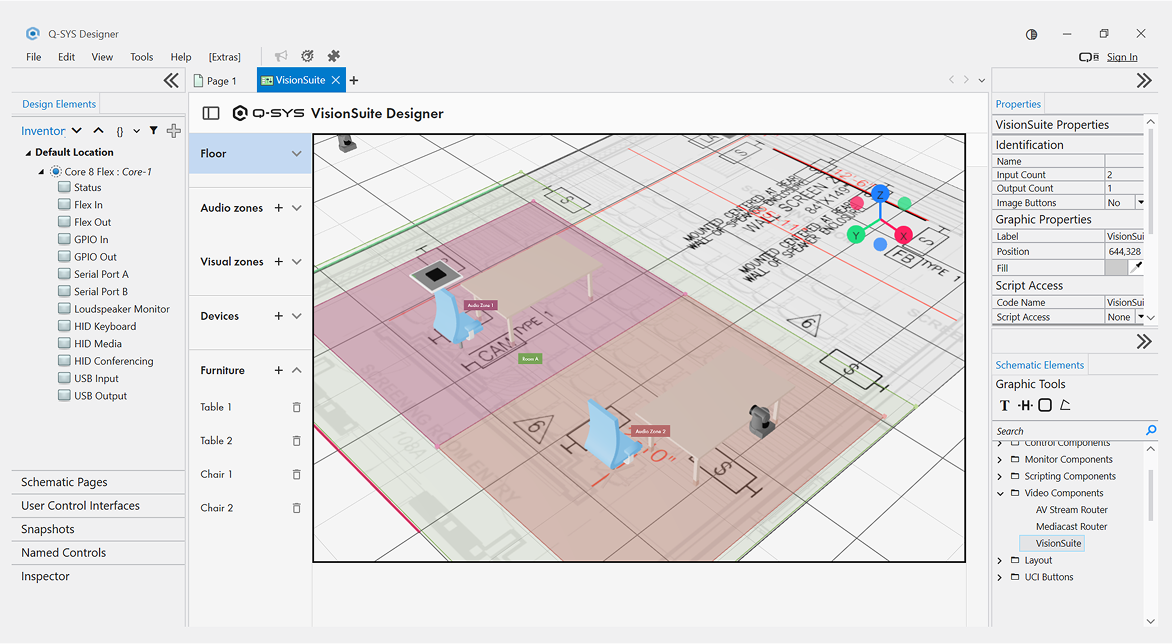Delete Table 1 with its trash icon
1172x644 pixels.
pos(296,407)
